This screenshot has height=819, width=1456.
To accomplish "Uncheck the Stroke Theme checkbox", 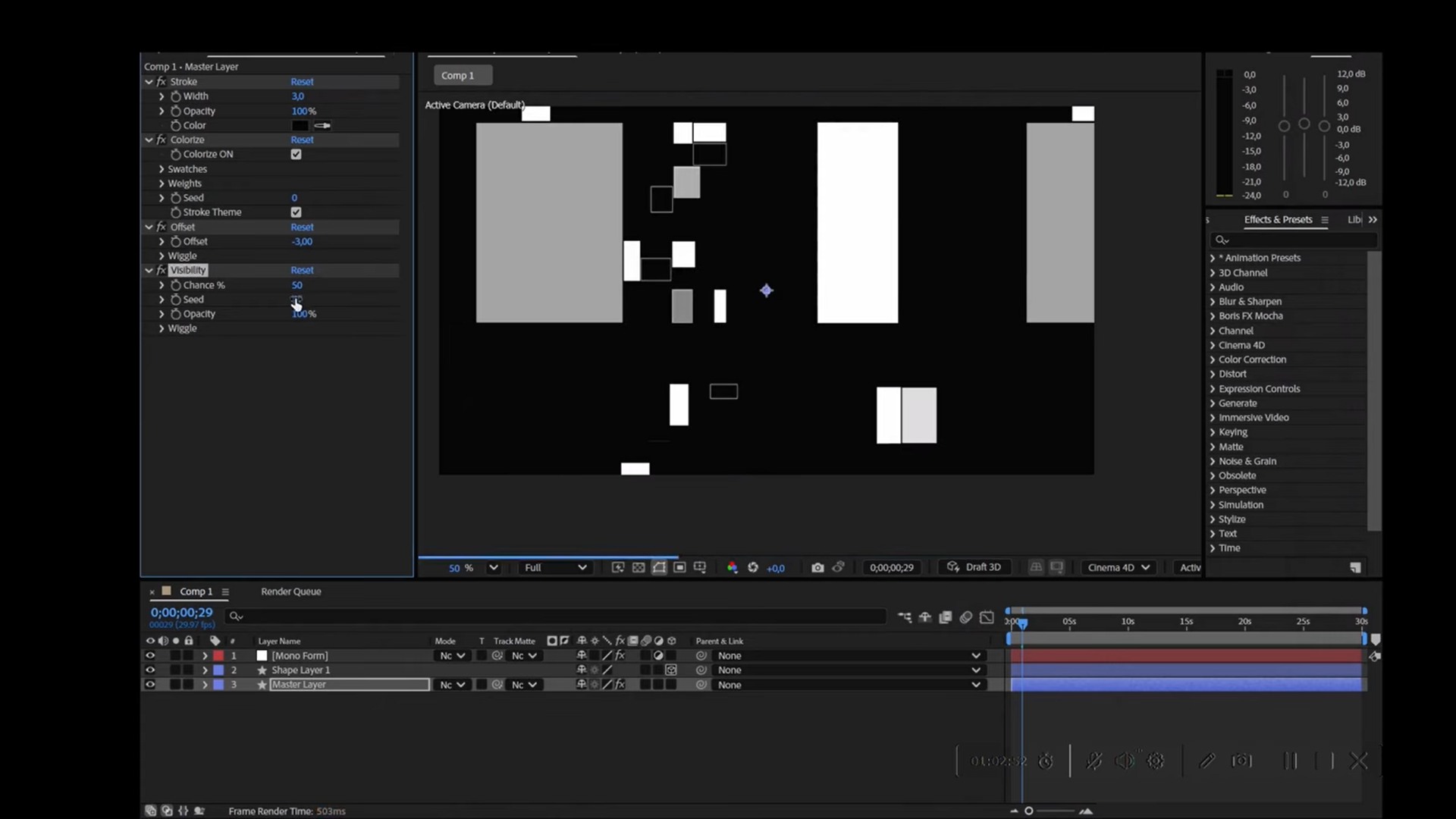I will pos(296,212).
